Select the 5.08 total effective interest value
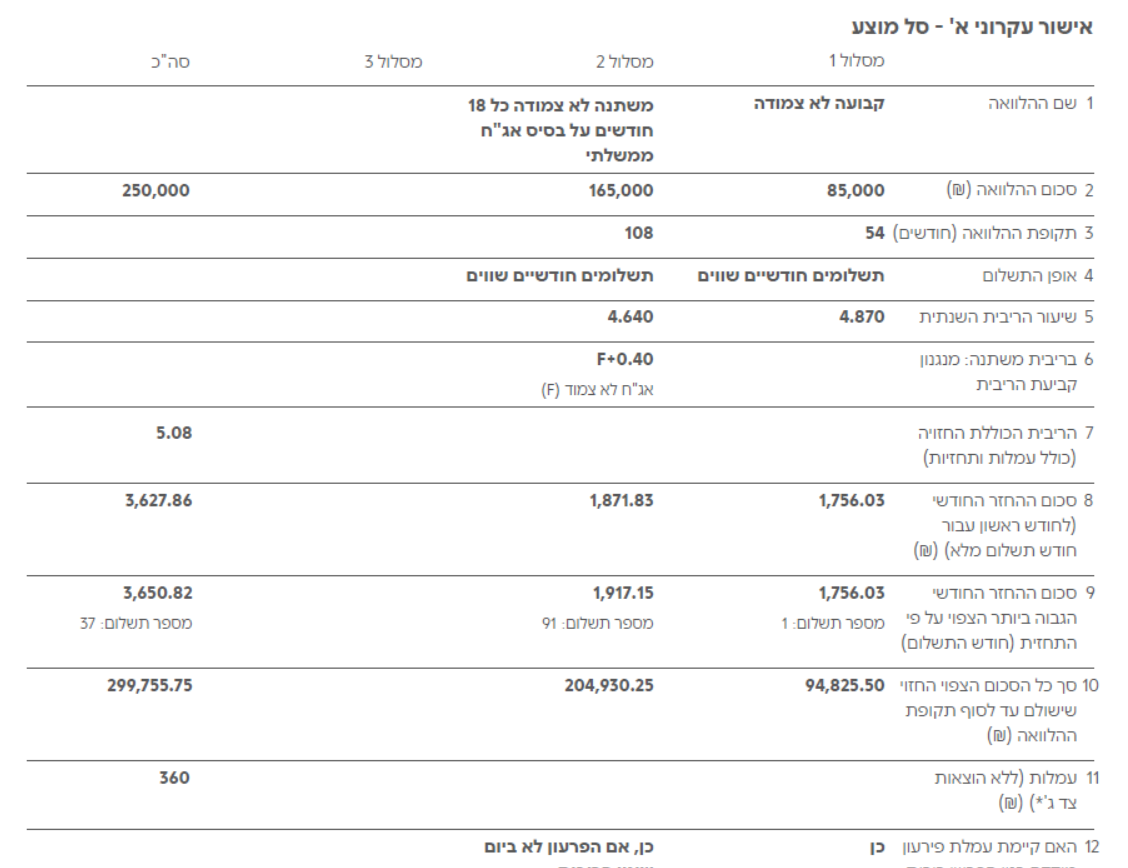The image size is (1128, 868). (x=172, y=433)
